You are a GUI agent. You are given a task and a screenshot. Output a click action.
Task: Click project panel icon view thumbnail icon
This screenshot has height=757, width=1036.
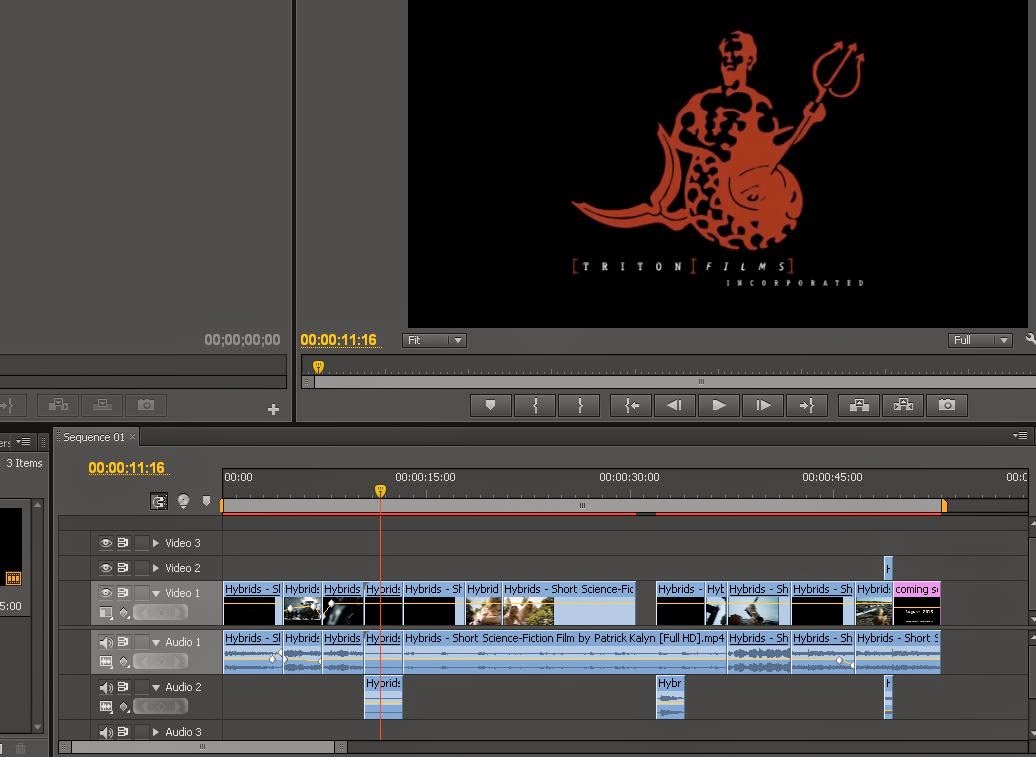[13, 579]
